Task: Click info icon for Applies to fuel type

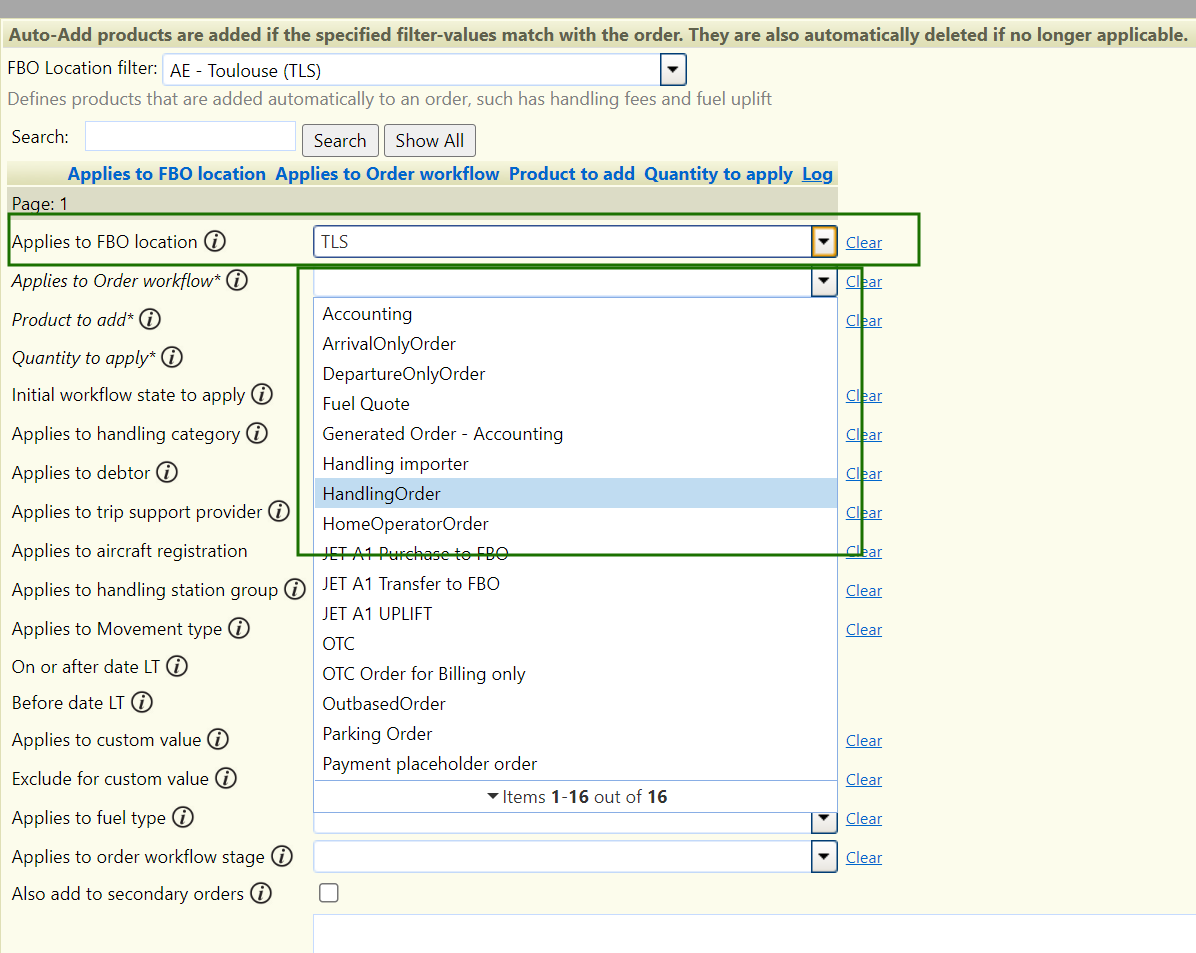Action: tap(183, 818)
